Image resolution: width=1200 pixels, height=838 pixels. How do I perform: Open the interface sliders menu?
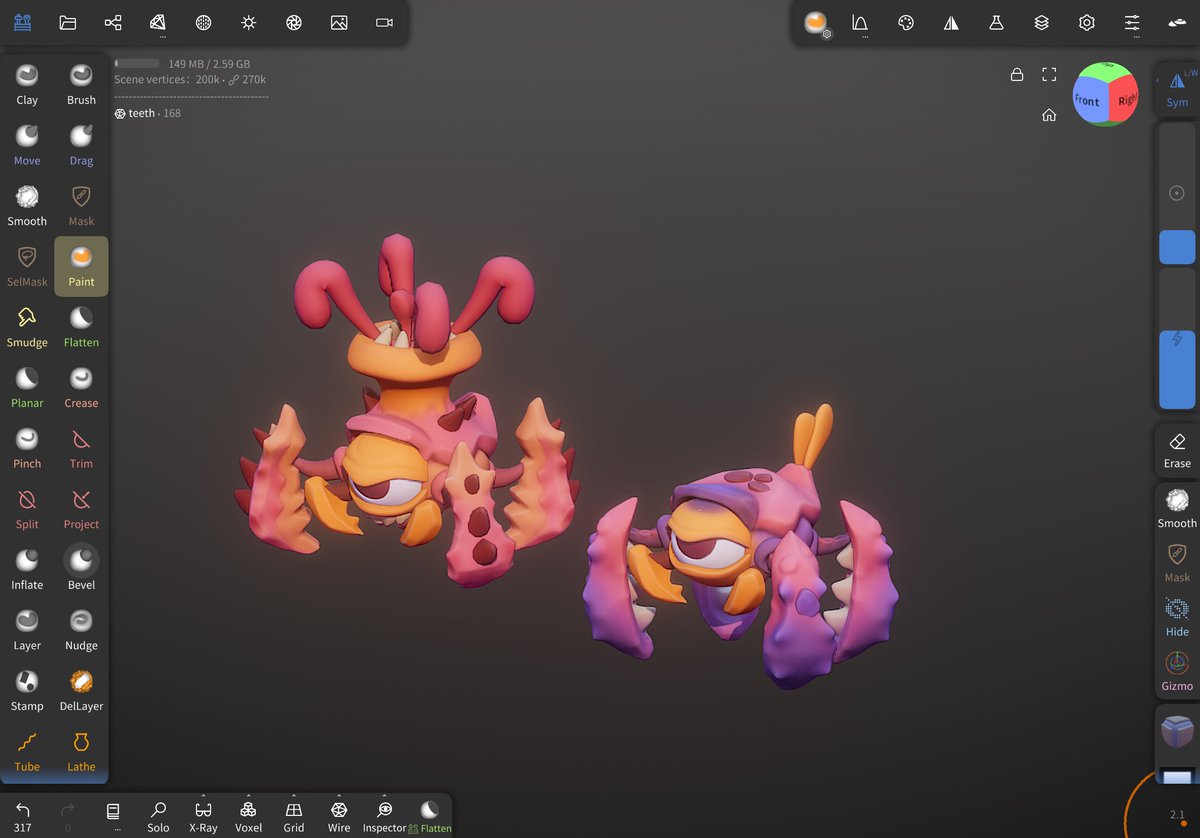(x=1132, y=23)
